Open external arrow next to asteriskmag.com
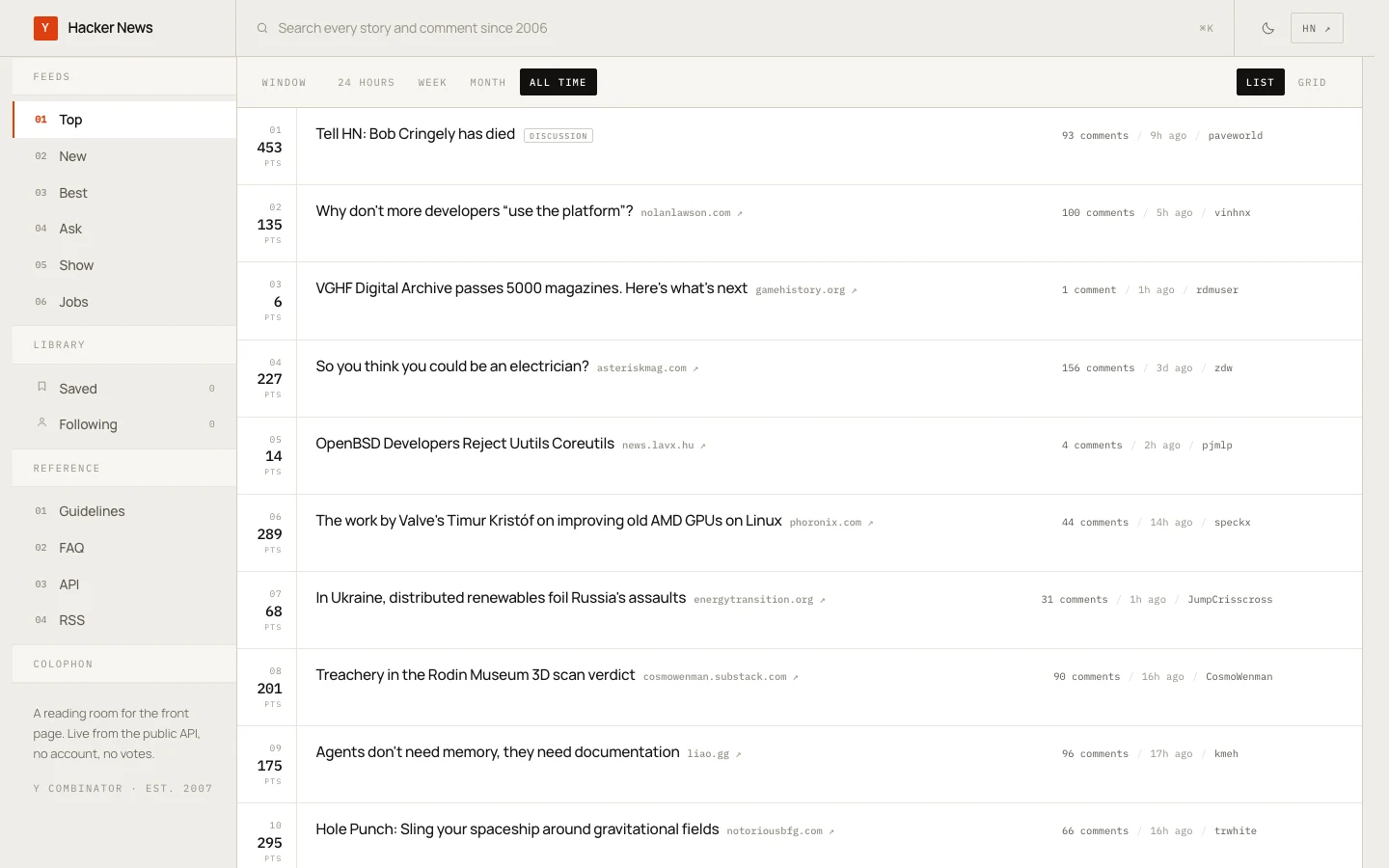 pos(695,368)
